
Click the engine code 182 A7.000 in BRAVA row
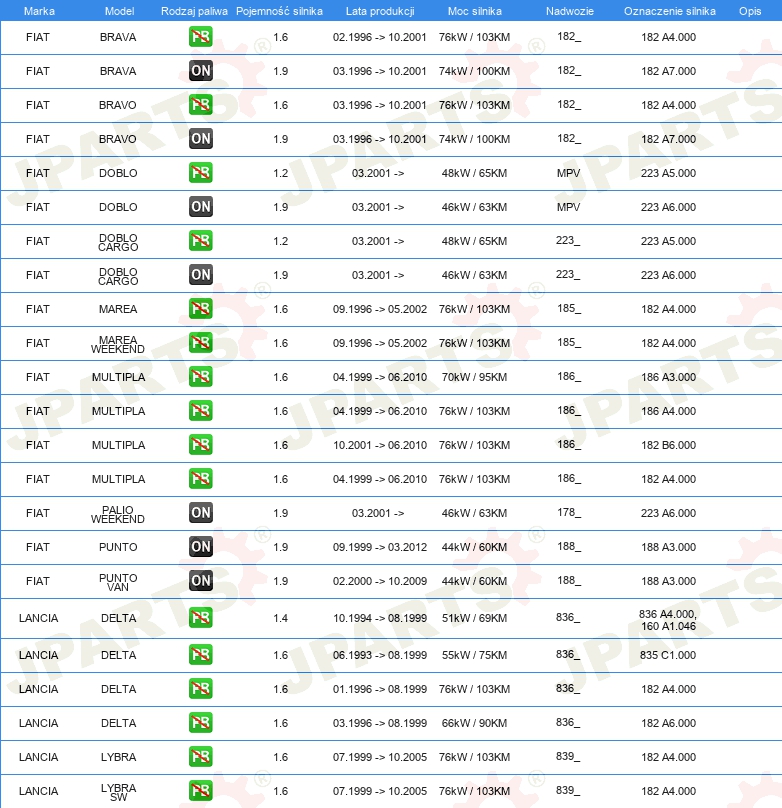click(668, 71)
